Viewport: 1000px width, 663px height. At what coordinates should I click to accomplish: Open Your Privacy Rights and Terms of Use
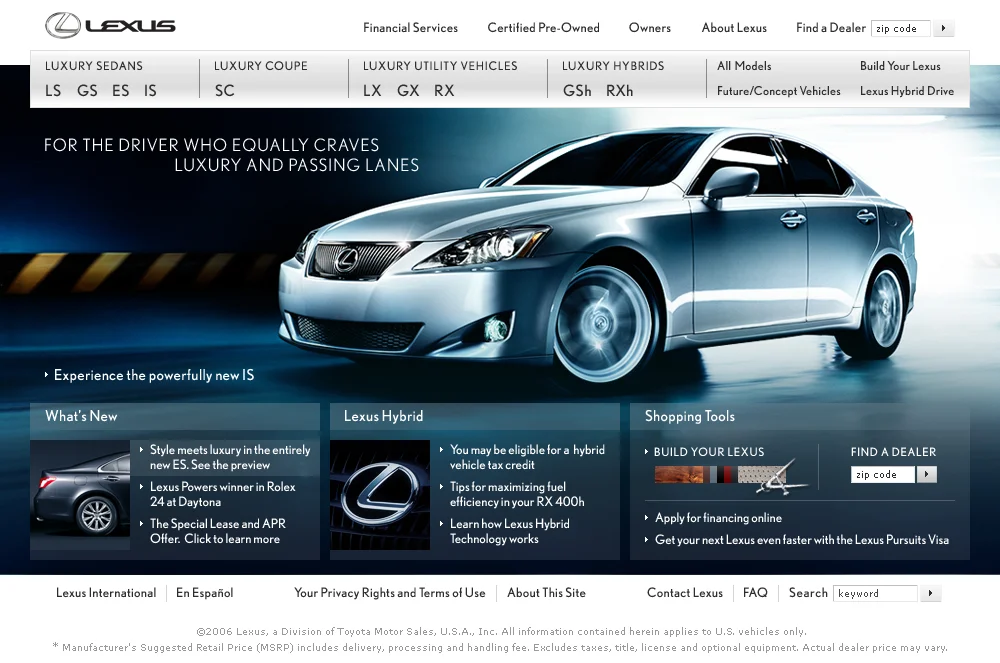pos(390,593)
